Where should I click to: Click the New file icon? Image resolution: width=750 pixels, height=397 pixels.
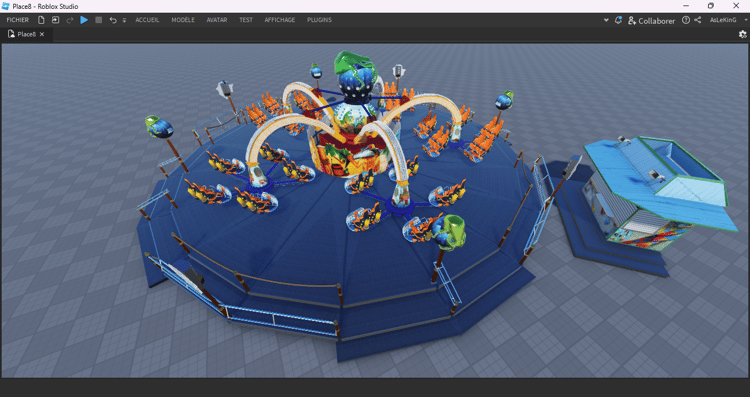pyautogui.click(x=42, y=20)
